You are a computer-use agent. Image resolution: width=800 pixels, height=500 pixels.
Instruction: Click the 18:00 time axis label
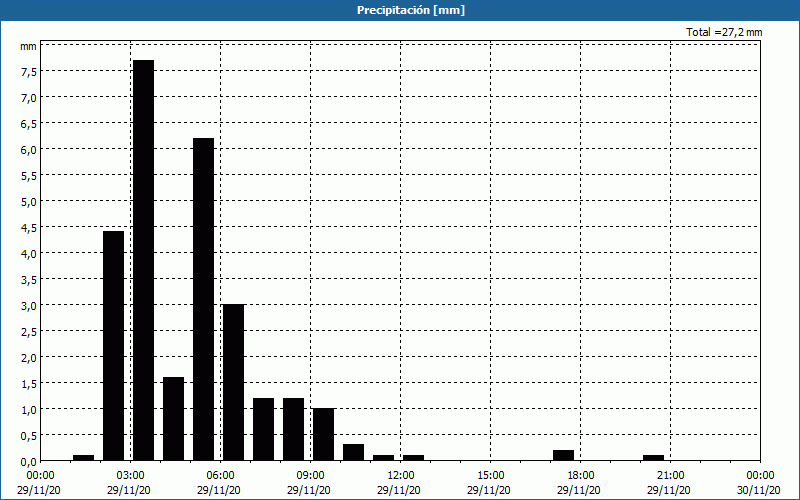click(581, 476)
